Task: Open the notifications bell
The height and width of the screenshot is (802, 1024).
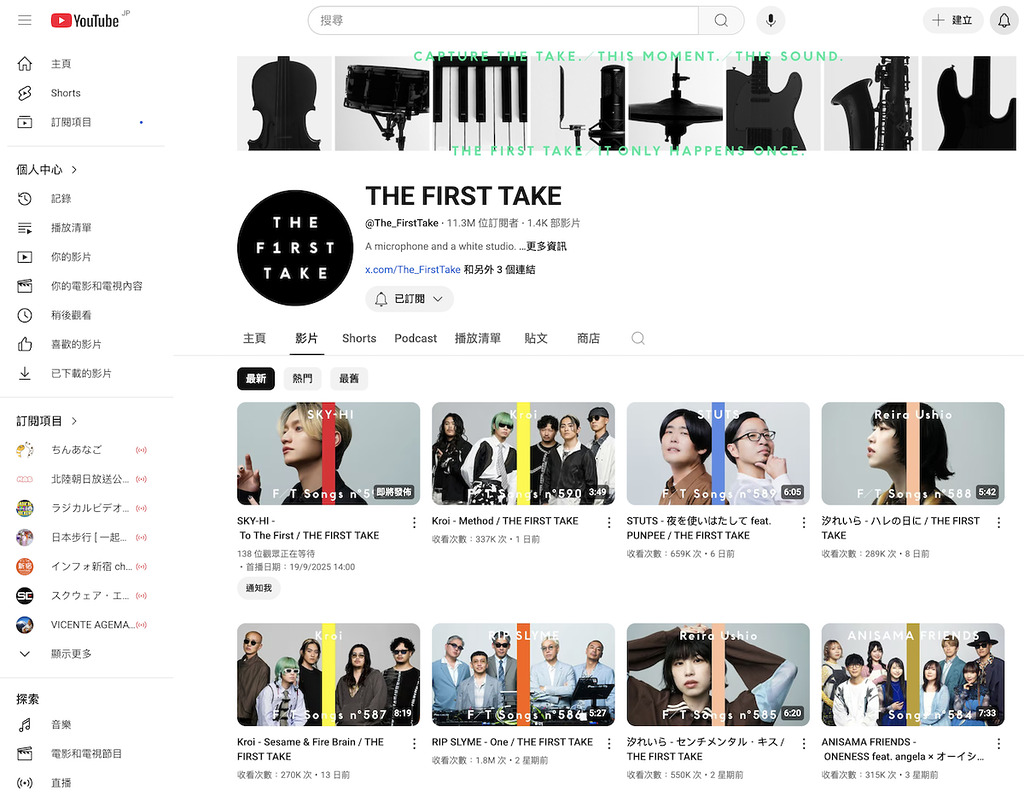Action: (1004, 20)
